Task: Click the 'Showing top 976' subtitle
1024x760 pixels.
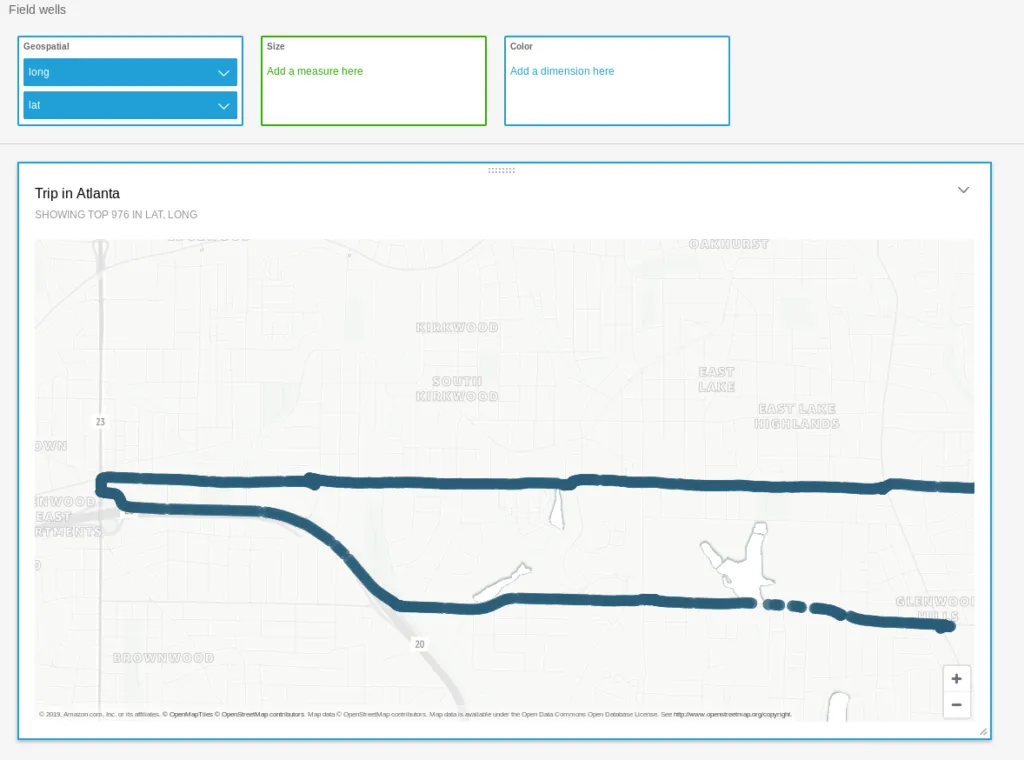Action: (x=116, y=214)
